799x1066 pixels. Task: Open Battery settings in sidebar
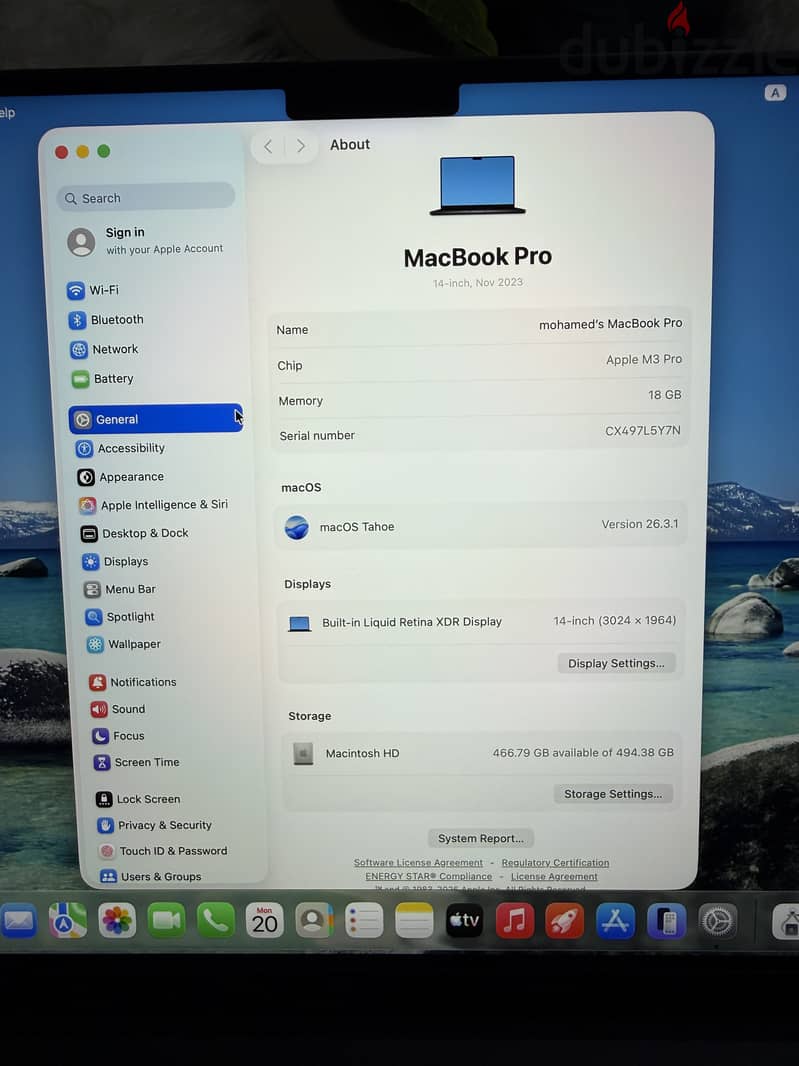pos(103,379)
